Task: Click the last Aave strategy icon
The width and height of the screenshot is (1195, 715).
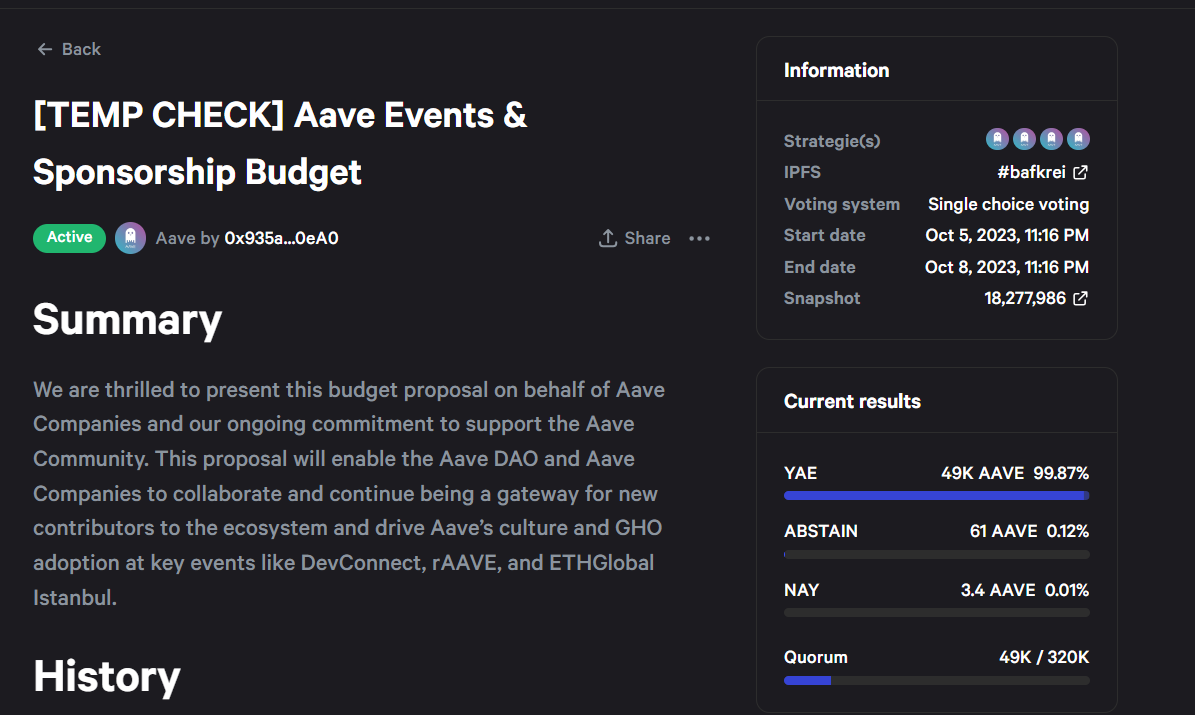Action: 1078,139
